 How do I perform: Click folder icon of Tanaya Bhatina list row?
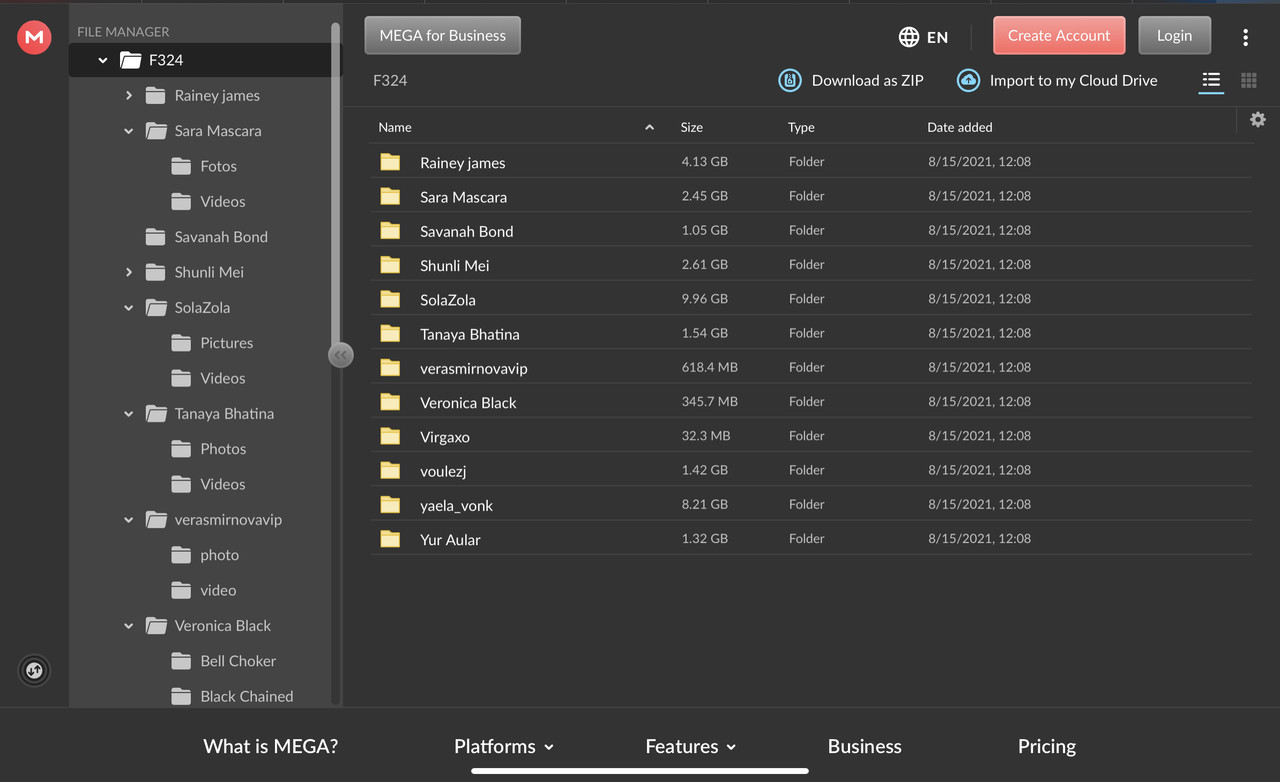390,333
